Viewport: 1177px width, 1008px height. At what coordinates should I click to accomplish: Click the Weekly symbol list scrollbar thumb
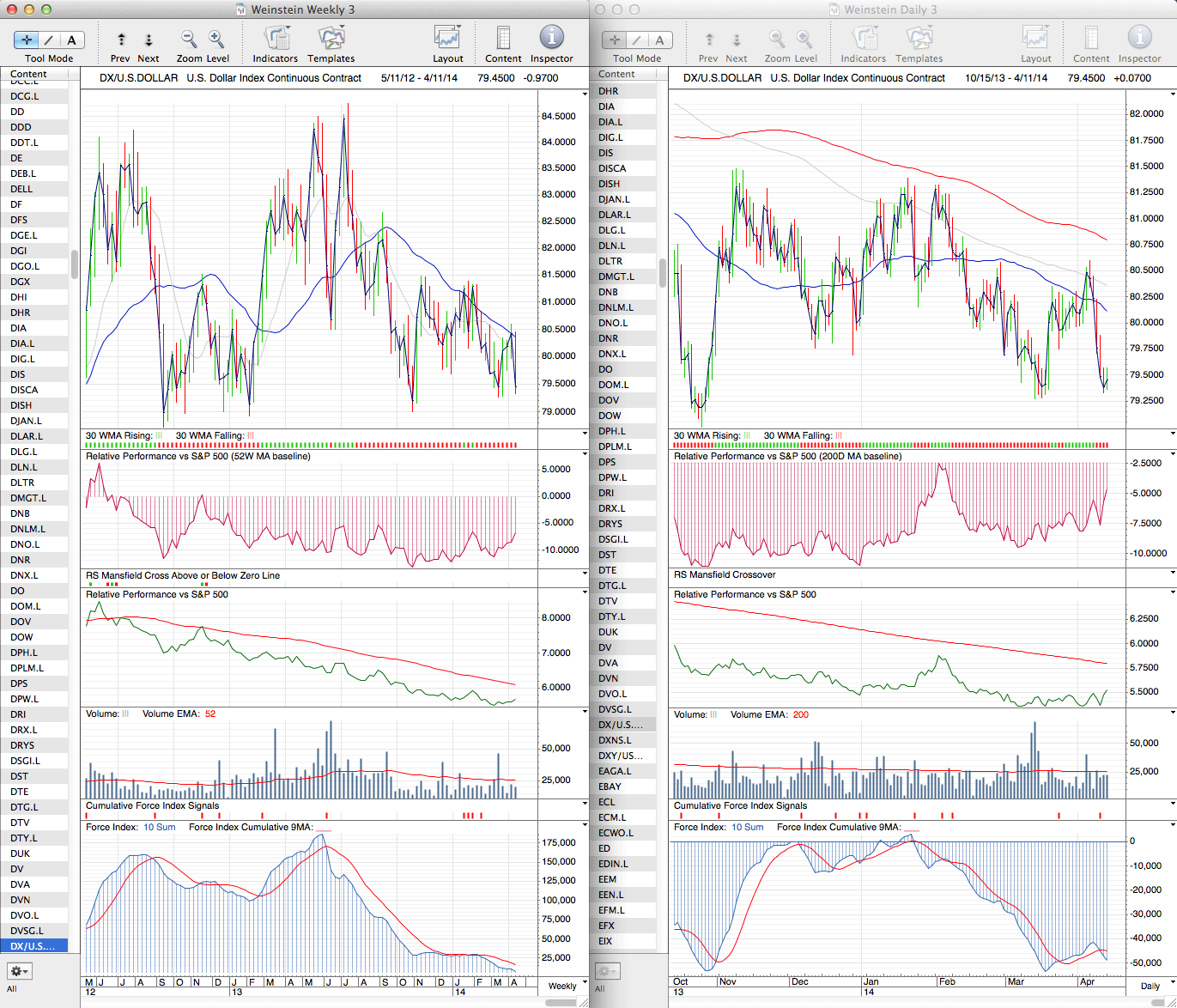pos(75,264)
